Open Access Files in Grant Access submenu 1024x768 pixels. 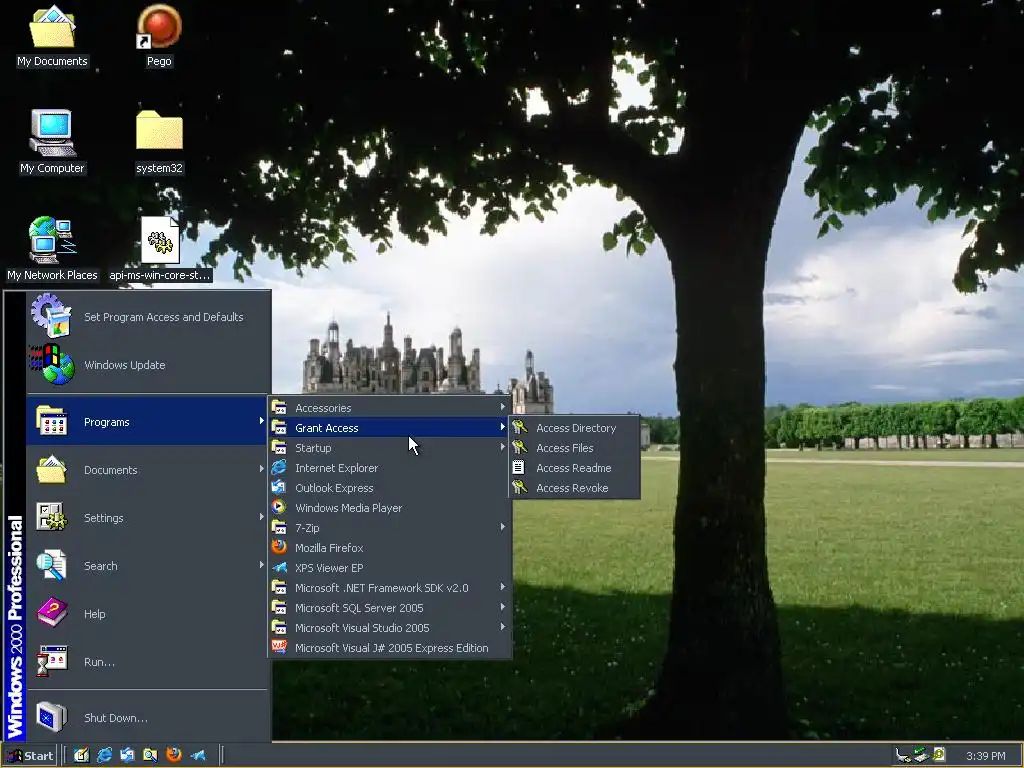[x=574, y=448]
